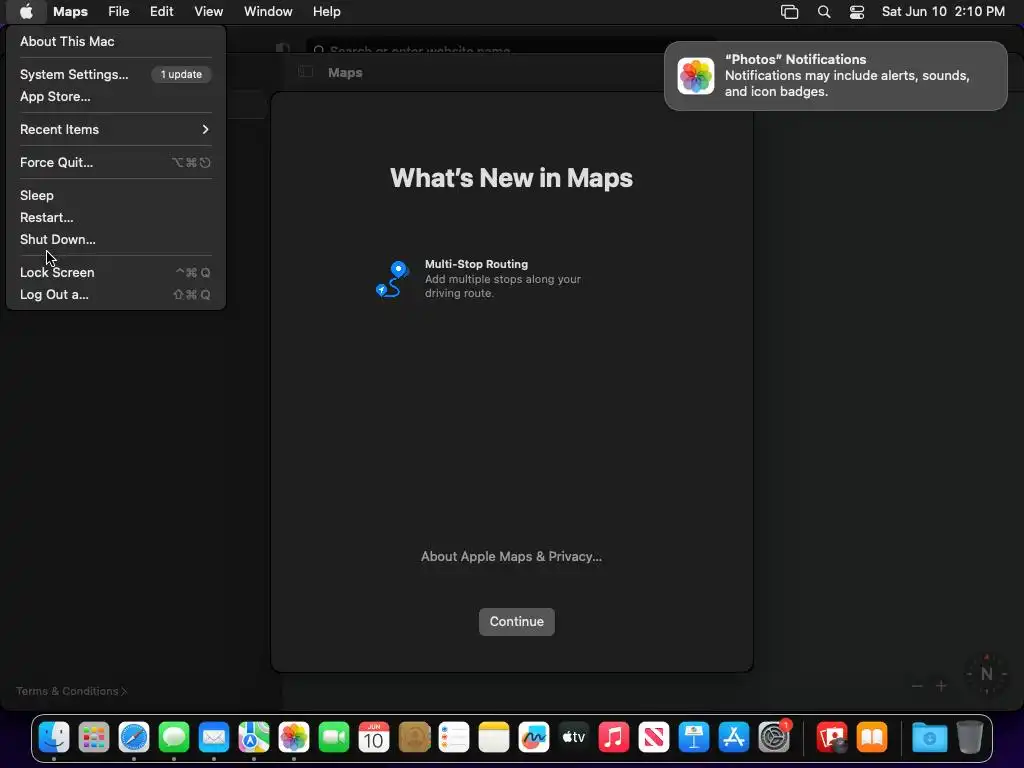Screen dimensions: 1024x768
Task: Open System Settings gear in the dock
Action: (x=775, y=737)
